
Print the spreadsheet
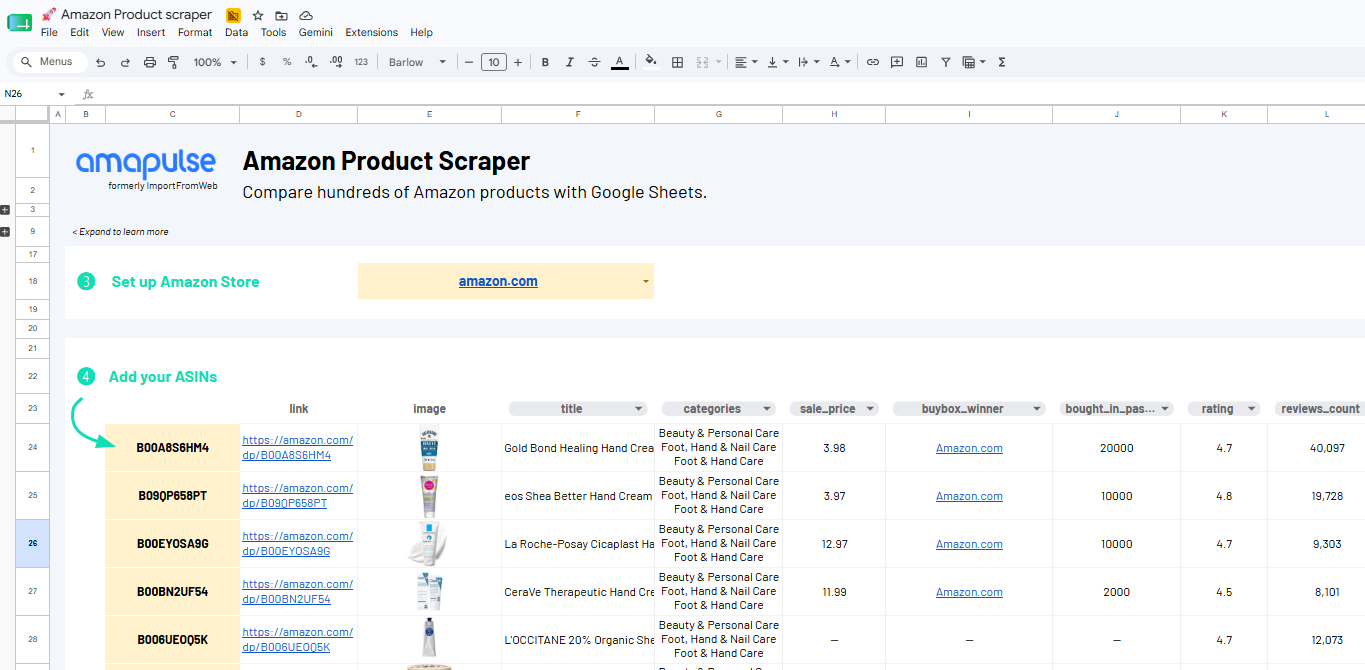point(150,62)
